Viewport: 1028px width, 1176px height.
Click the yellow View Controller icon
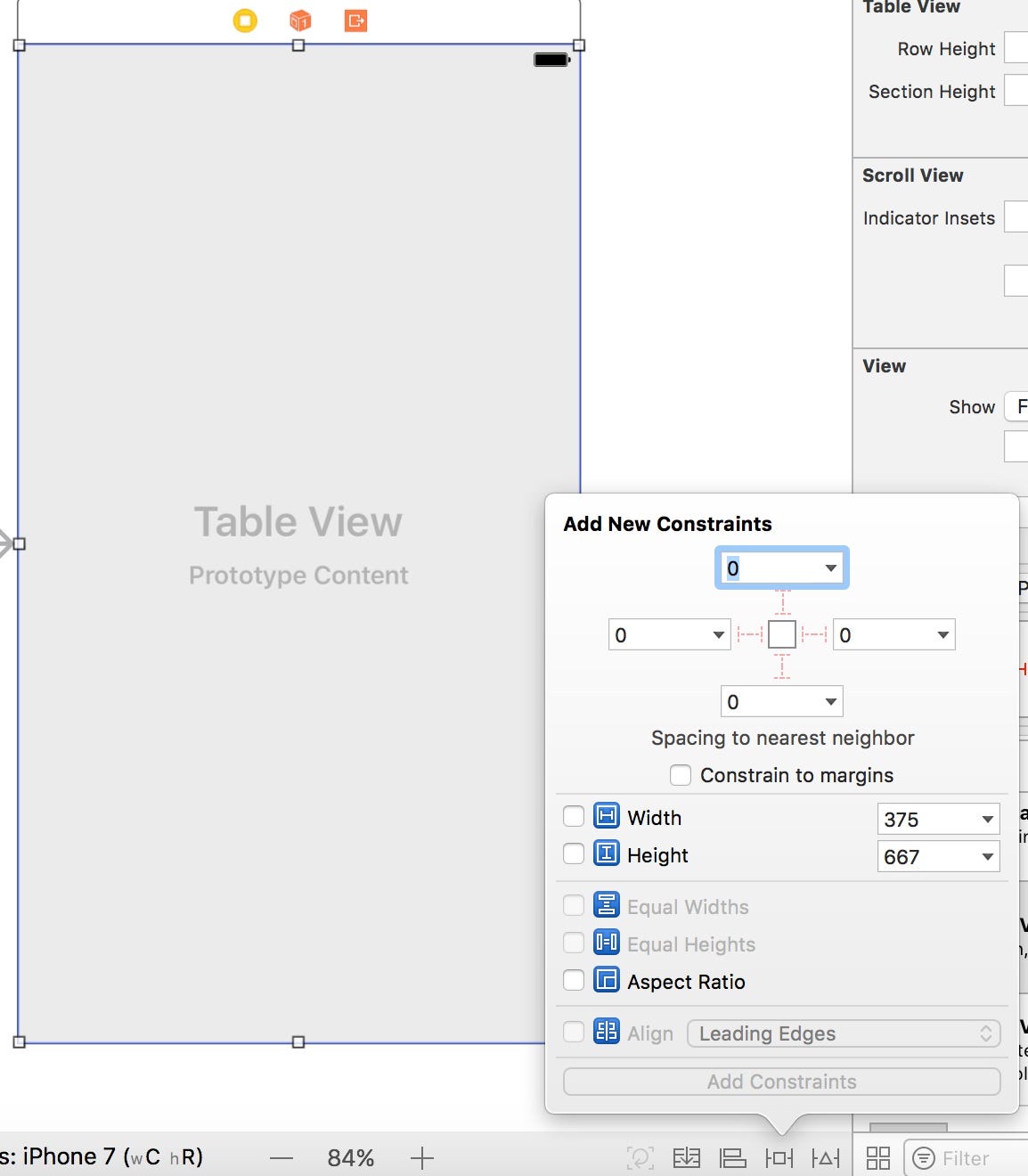tap(245, 20)
